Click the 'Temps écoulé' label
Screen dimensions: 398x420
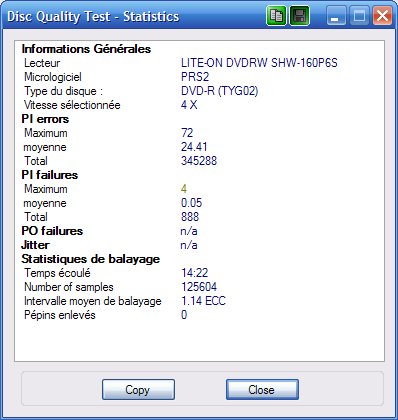(x=57, y=273)
